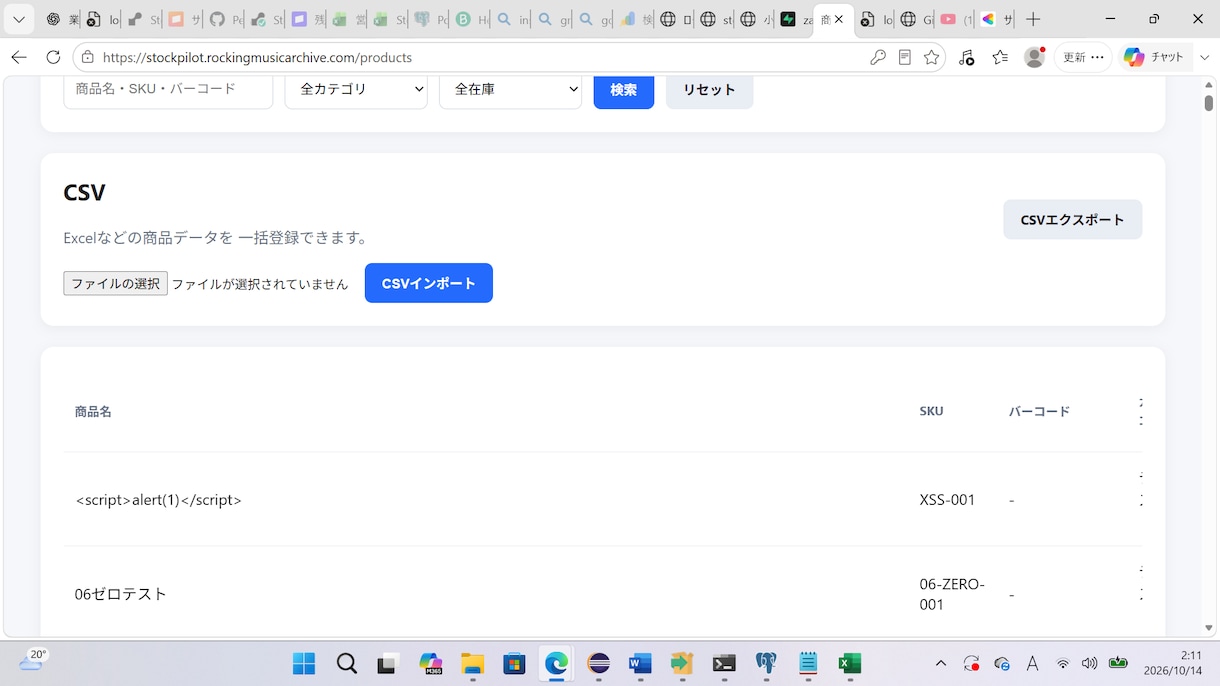Click the SKU column header
This screenshot has height=686, width=1220.
coord(931,411)
